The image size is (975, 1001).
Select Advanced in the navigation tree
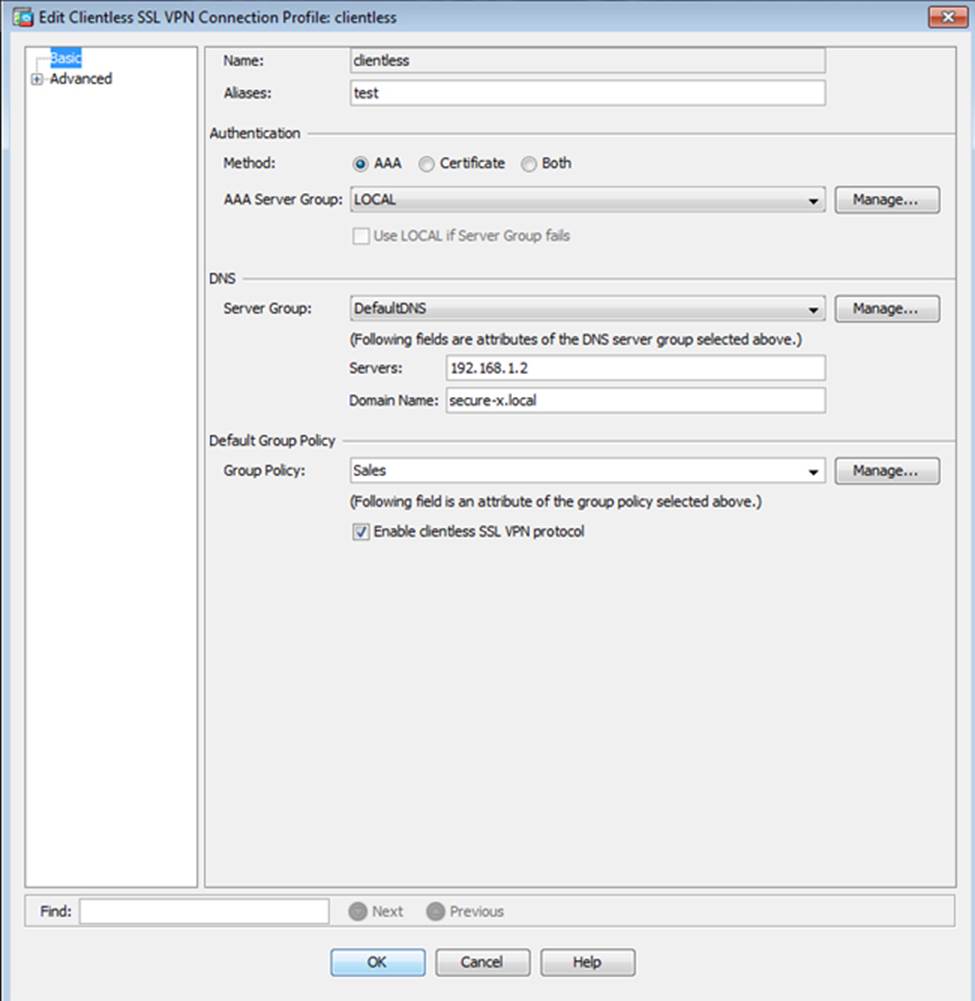[x=81, y=79]
